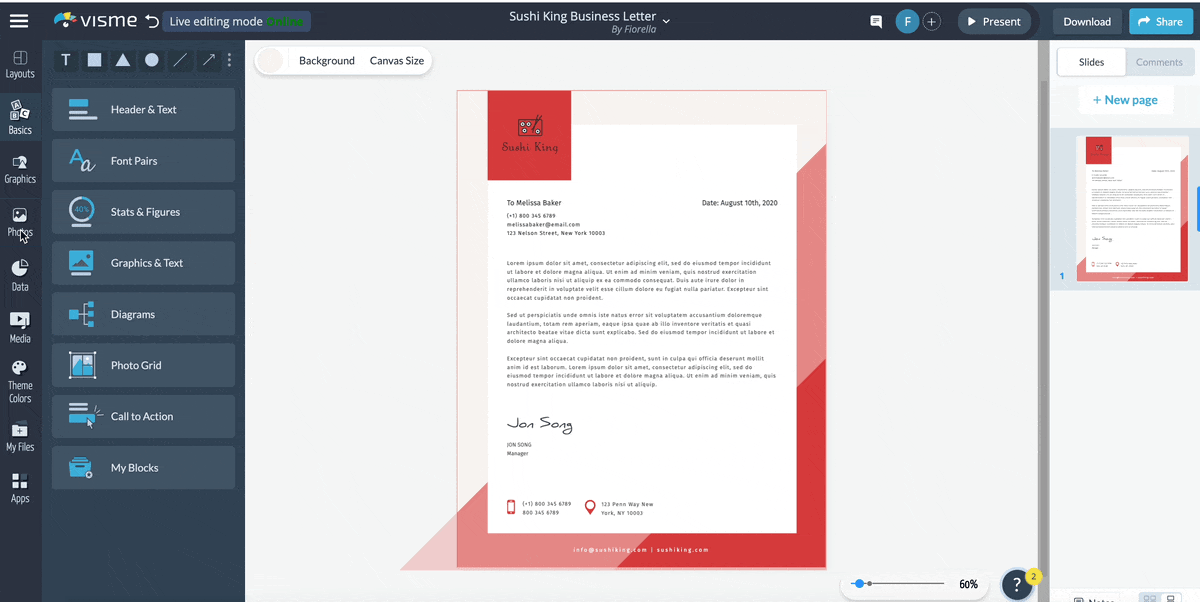
Task: Select the arrow line tool
Action: [209, 60]
